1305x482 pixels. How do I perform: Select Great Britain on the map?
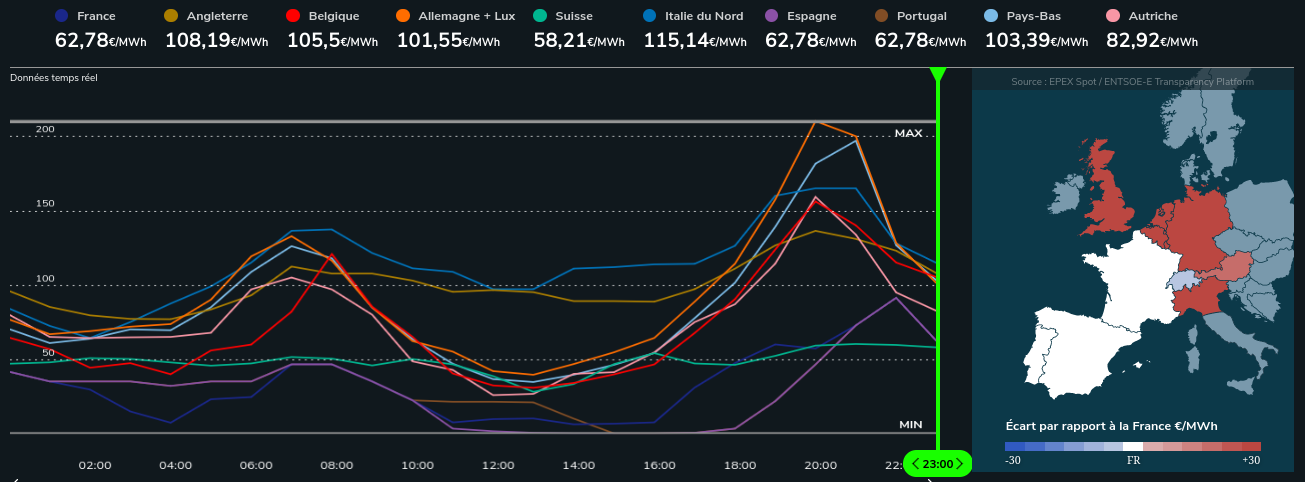[x=1113, y=196]
